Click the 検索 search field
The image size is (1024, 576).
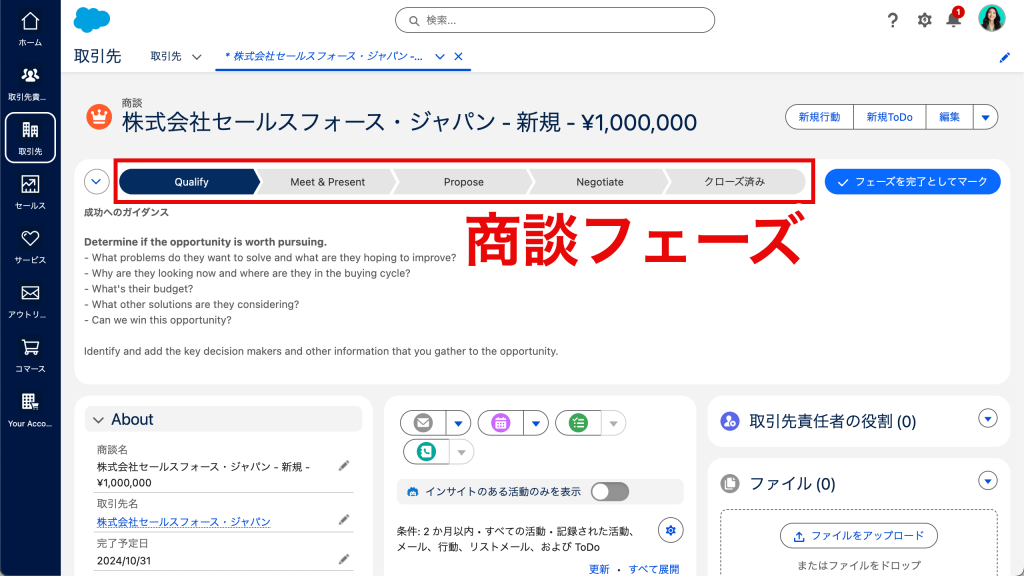pos(555,20)
